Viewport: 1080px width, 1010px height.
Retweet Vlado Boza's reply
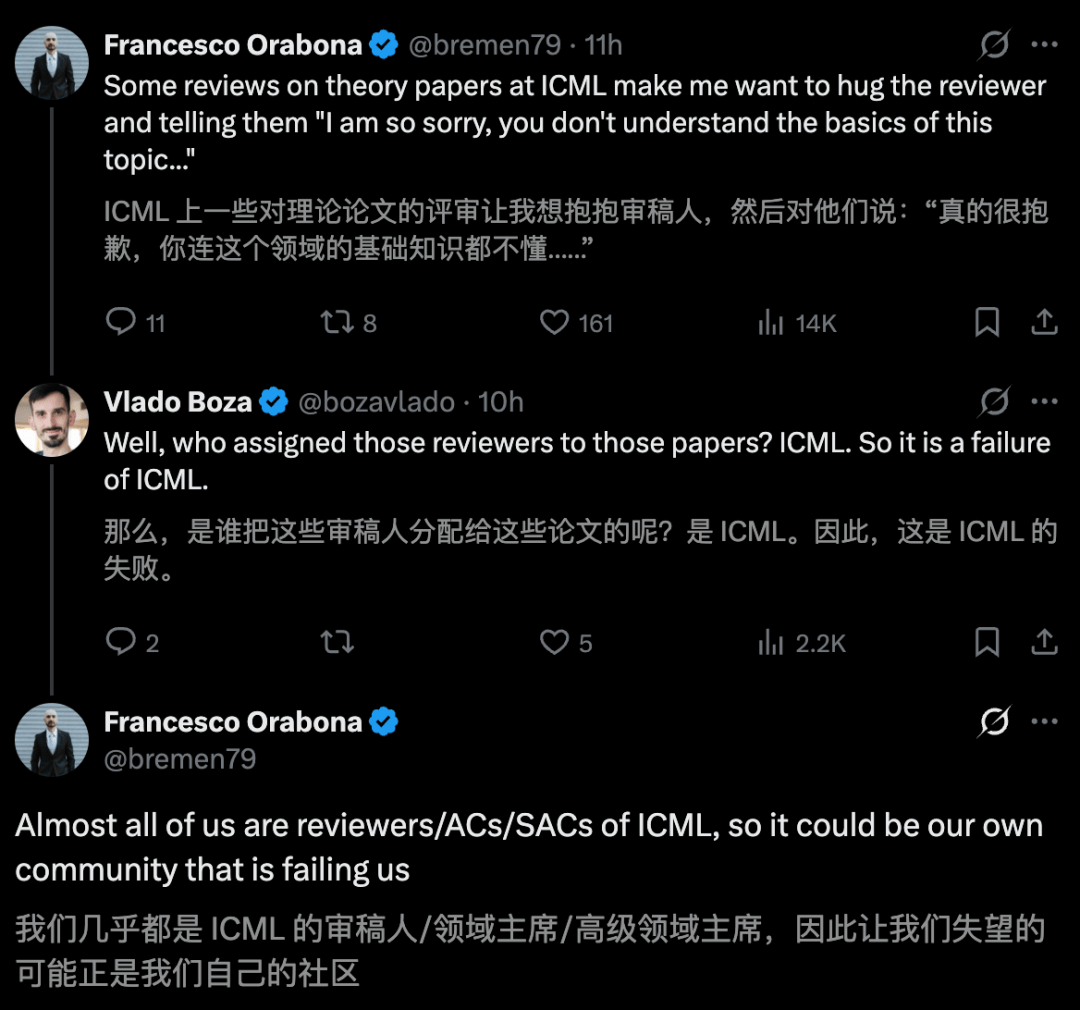pos(337,642)
